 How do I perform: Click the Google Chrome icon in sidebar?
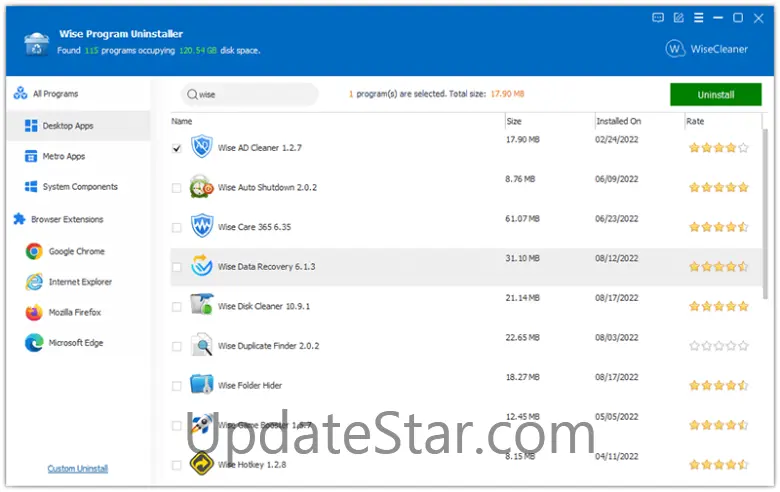click(34, 251)
